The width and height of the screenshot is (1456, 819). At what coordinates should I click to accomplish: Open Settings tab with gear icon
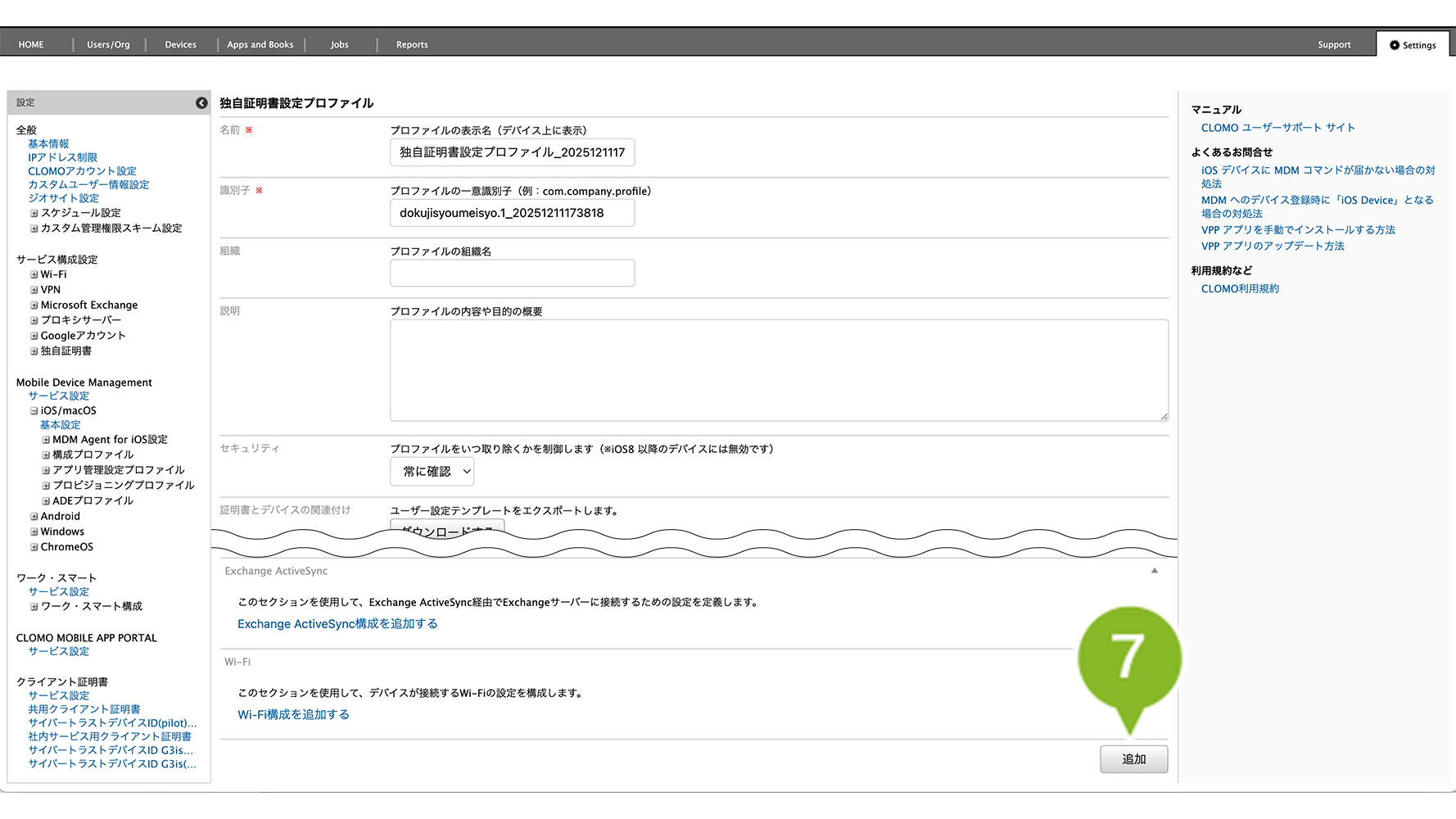click(x=1413, y=45)
